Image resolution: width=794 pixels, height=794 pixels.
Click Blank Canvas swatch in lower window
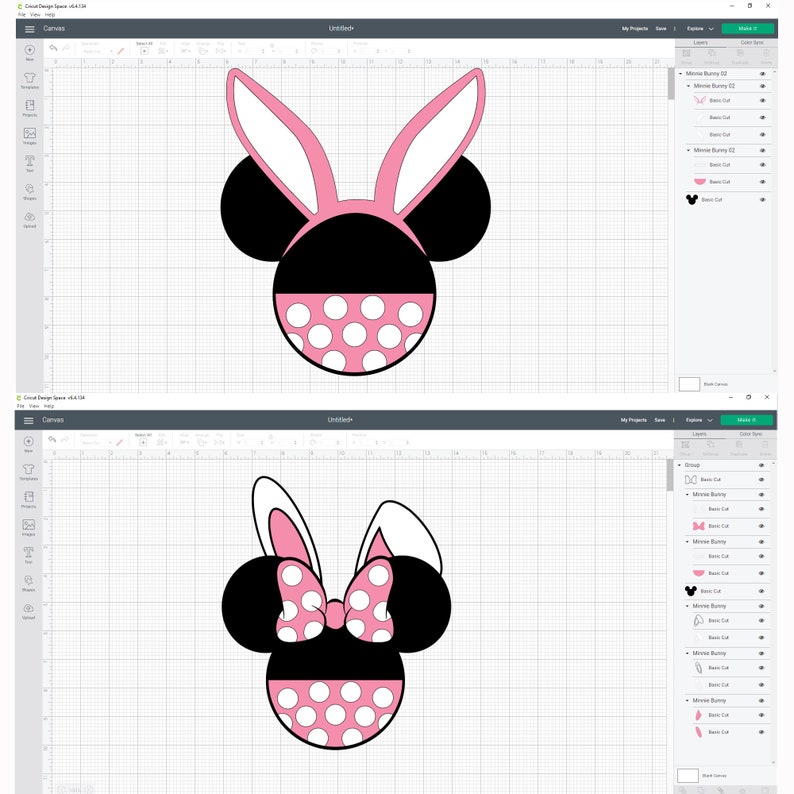coord(688,776)
